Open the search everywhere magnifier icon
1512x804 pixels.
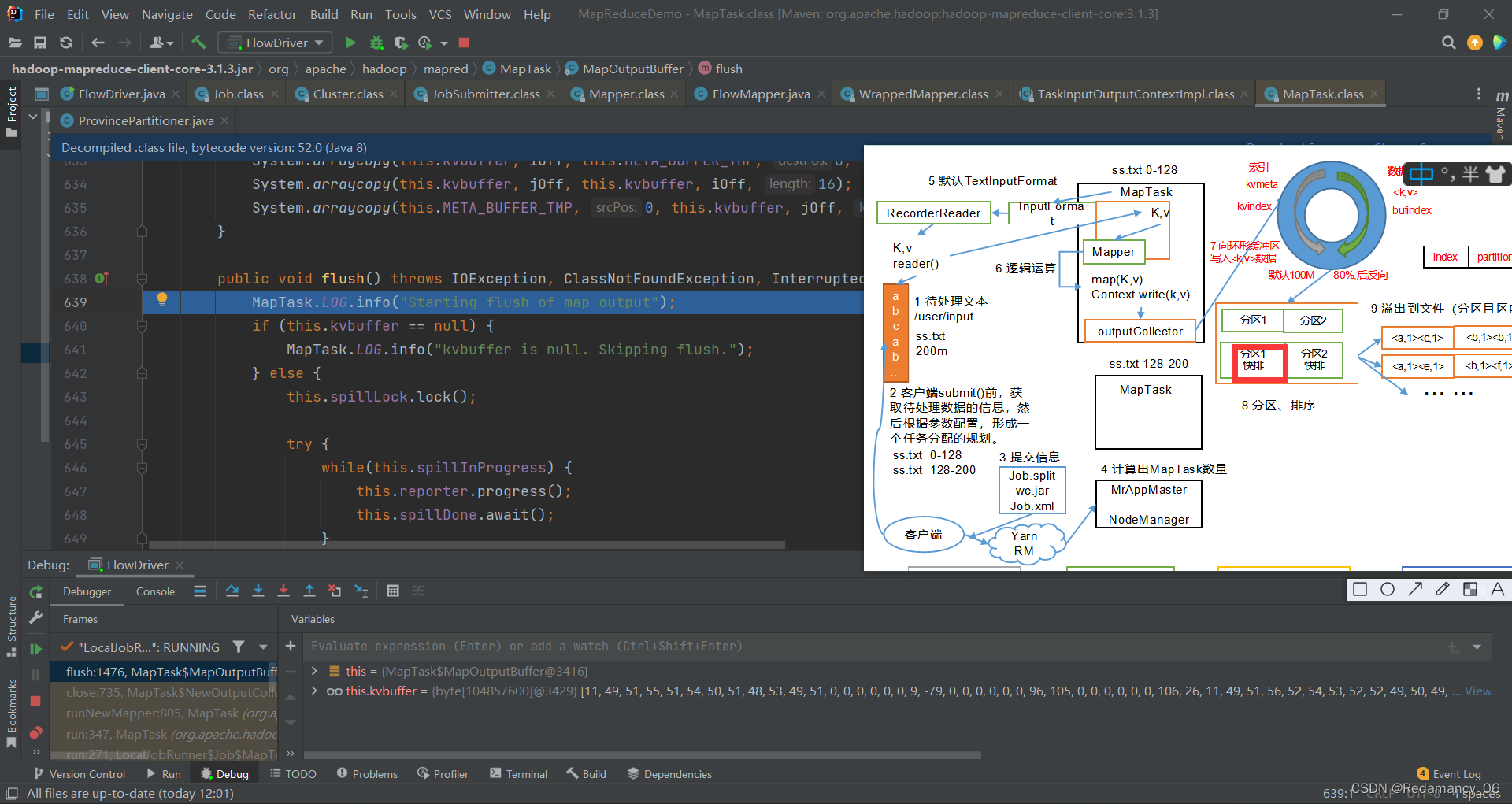tap(1448, 43)
